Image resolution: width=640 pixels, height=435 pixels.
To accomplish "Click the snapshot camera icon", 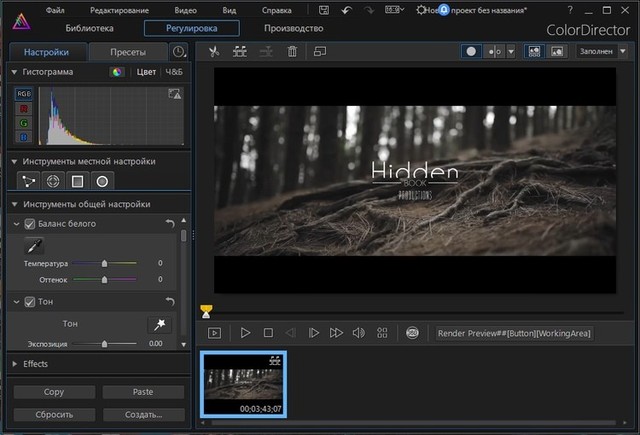I will click(412, 332).
